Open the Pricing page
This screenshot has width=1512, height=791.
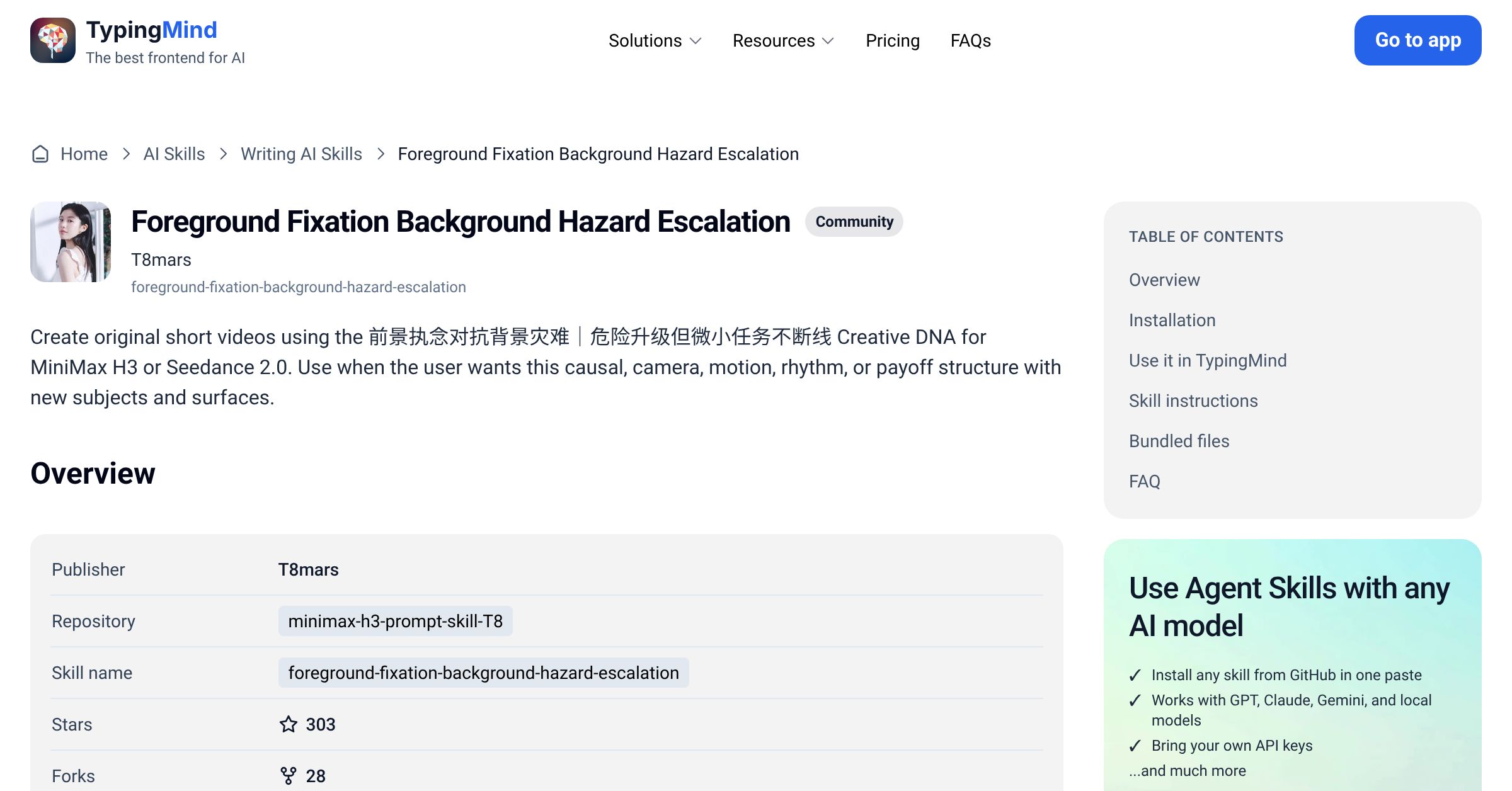pyautogui.click(x=893, y=41)
